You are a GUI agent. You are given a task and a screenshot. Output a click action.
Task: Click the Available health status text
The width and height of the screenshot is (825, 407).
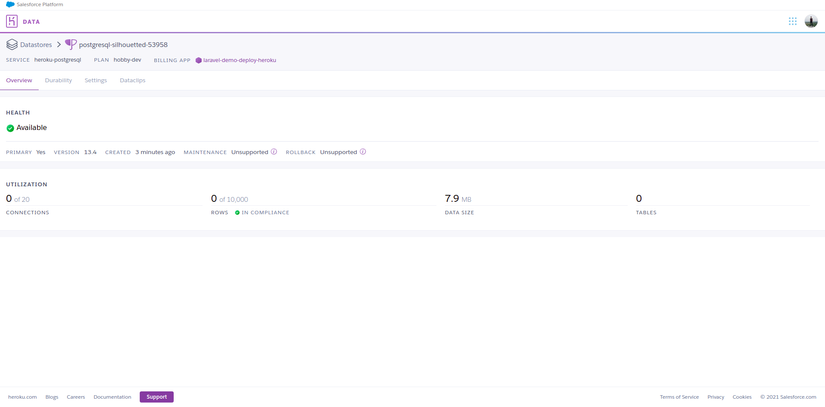[x=32, y=128]
